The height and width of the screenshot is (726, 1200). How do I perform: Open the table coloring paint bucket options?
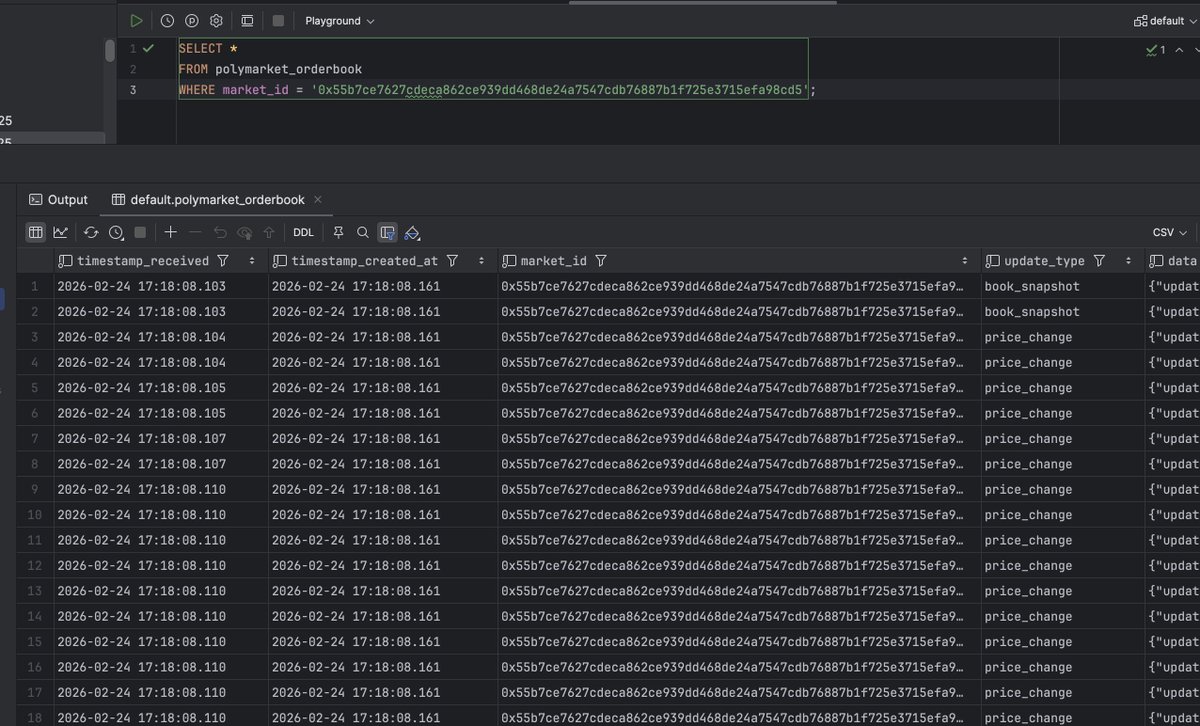click(412, 232)
